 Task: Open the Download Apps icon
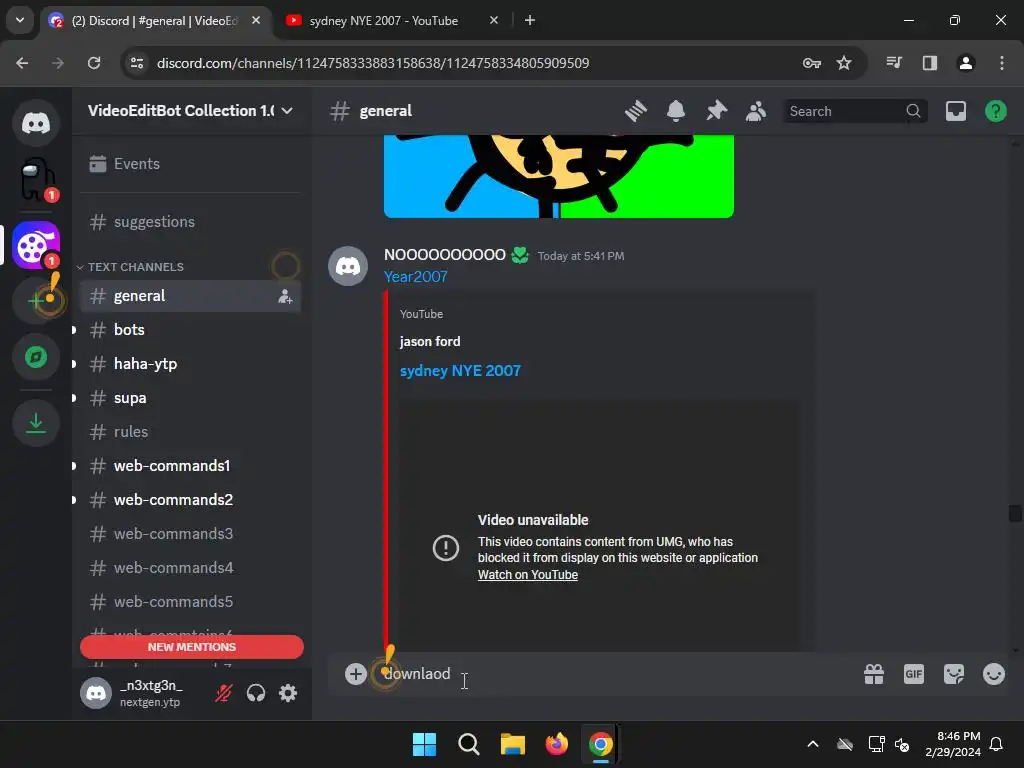36,423
